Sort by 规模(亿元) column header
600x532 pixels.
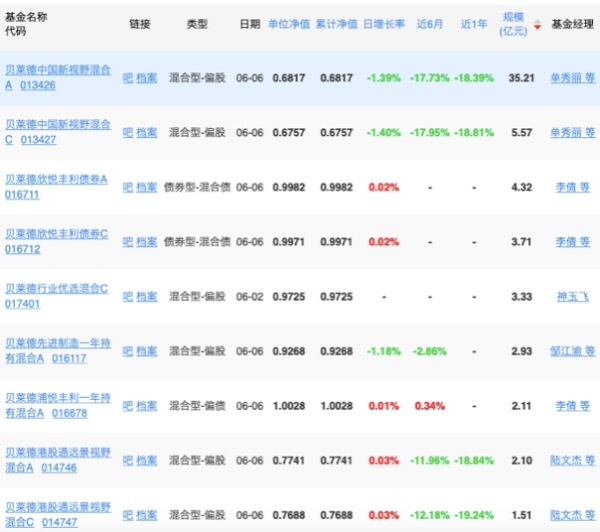[513, 24]
